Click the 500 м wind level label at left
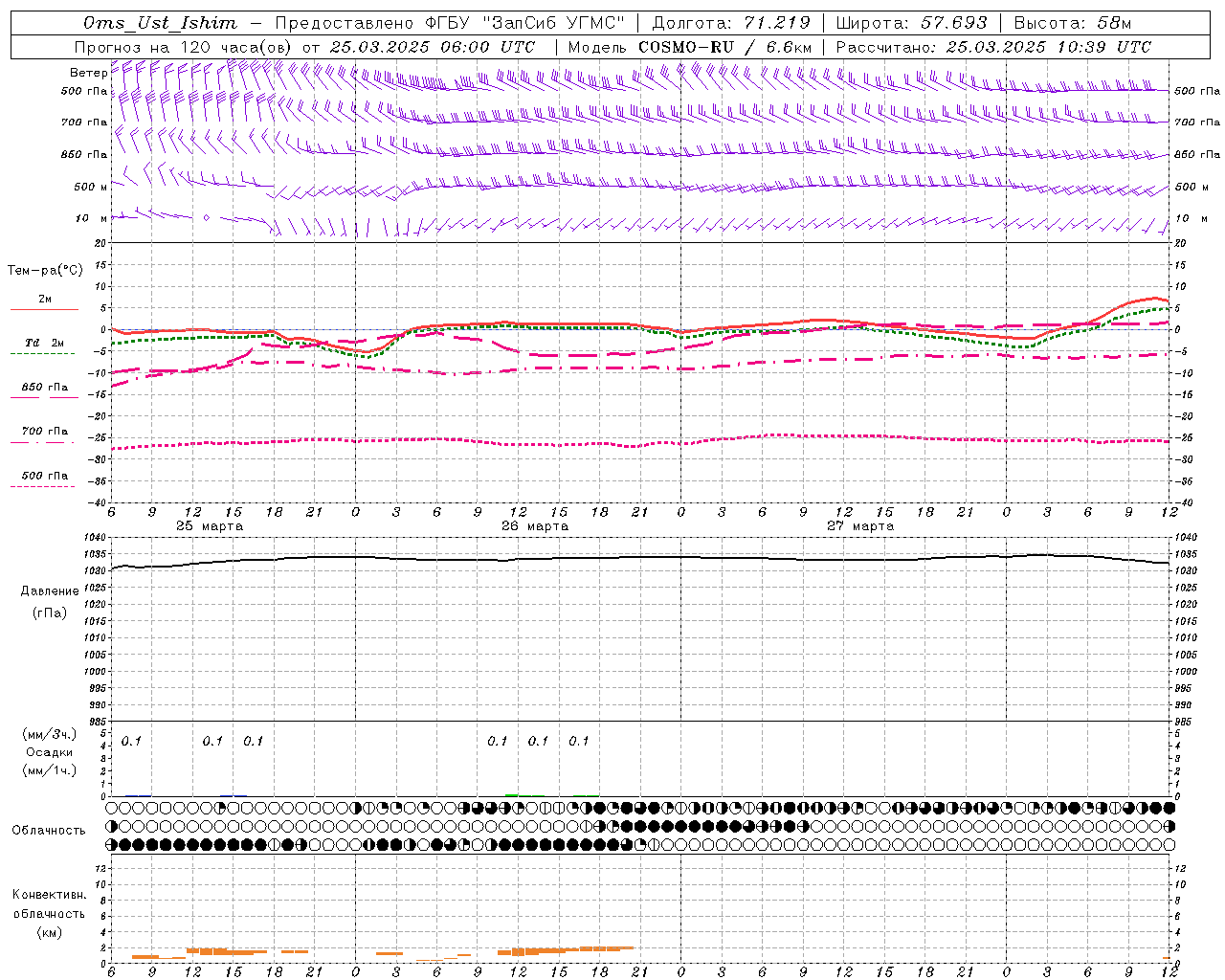 [91, 188]
